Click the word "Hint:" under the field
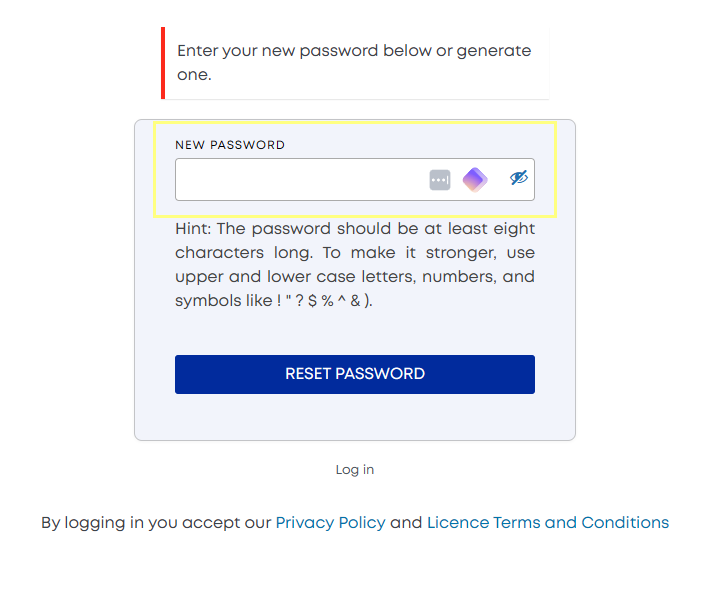 193,229
